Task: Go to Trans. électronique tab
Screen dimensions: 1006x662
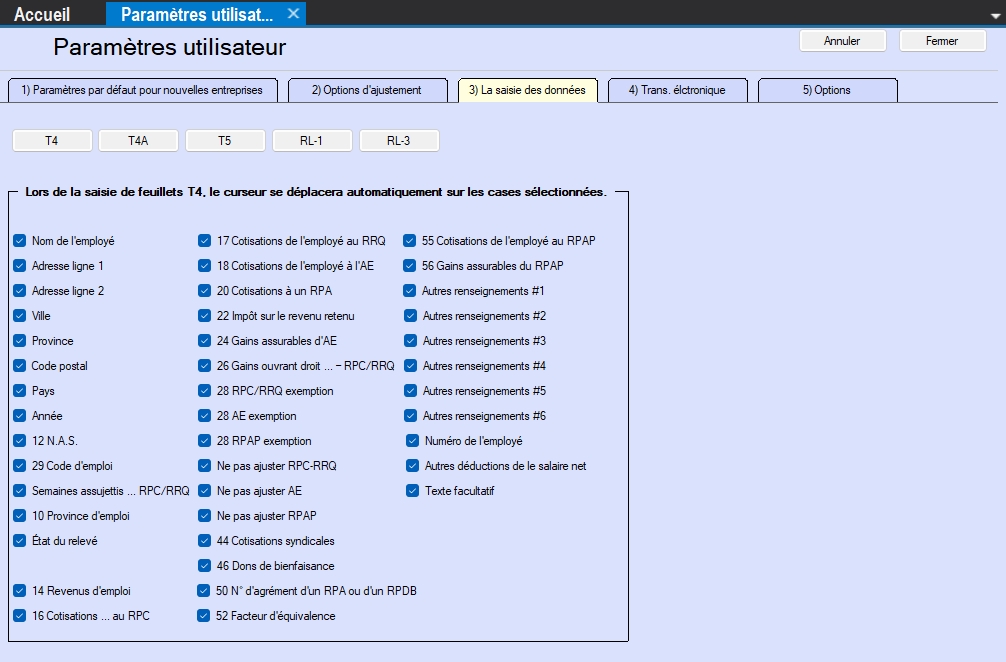Action: (x=675, y=90)
